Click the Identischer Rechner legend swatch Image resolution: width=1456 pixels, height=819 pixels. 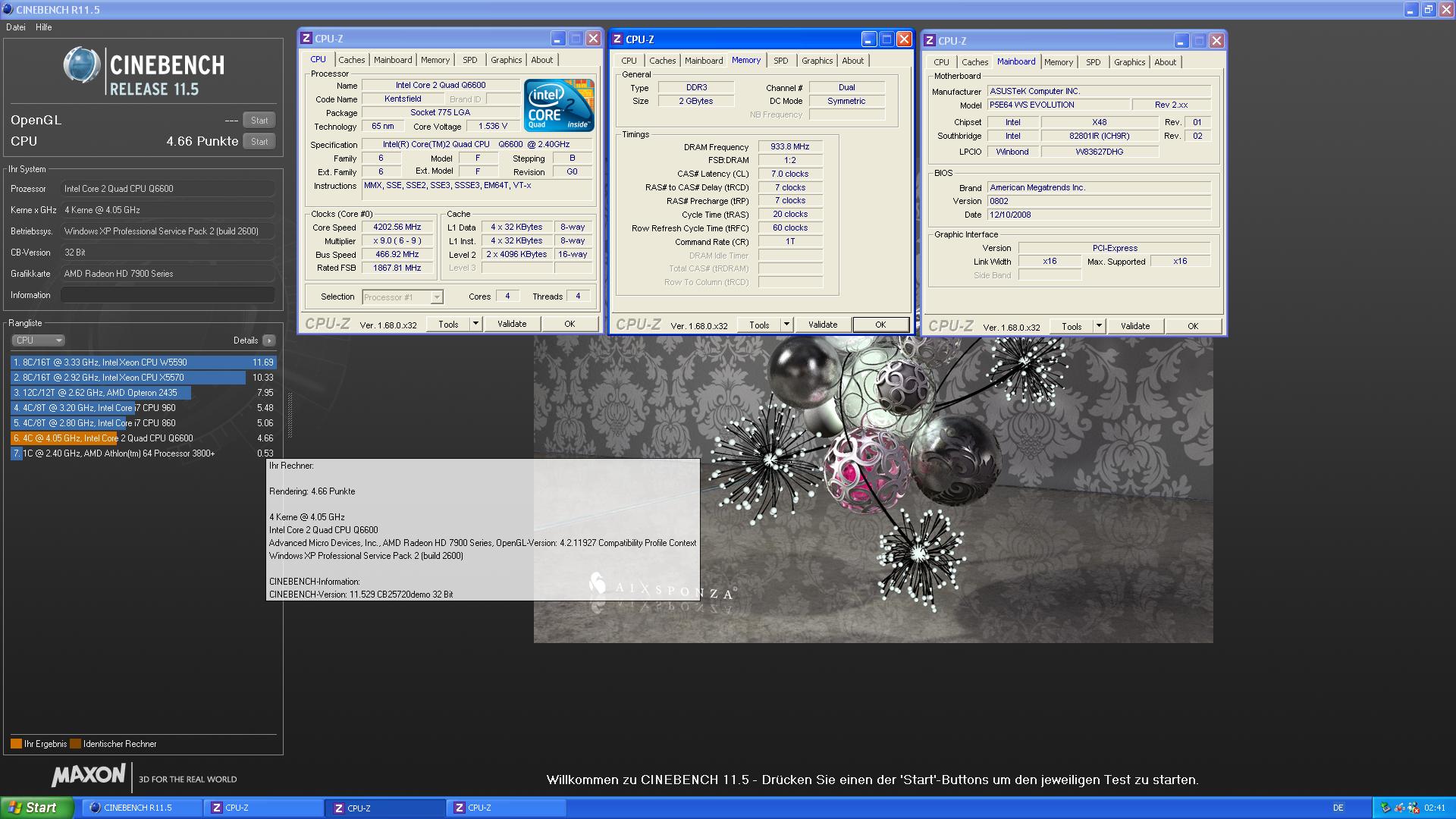tap(75, 744)
